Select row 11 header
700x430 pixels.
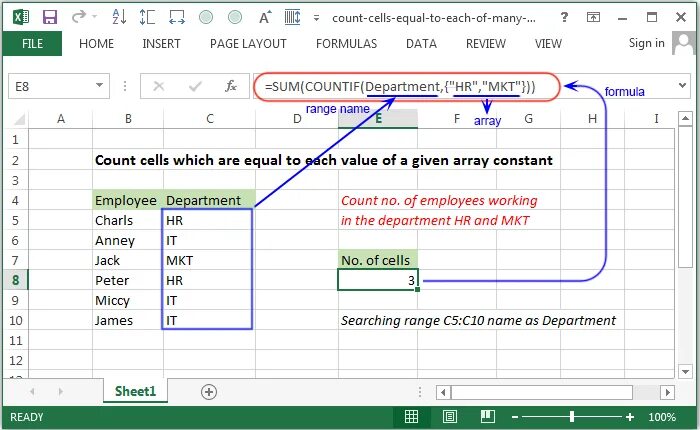pyautogui.click(x=15, y=341)
